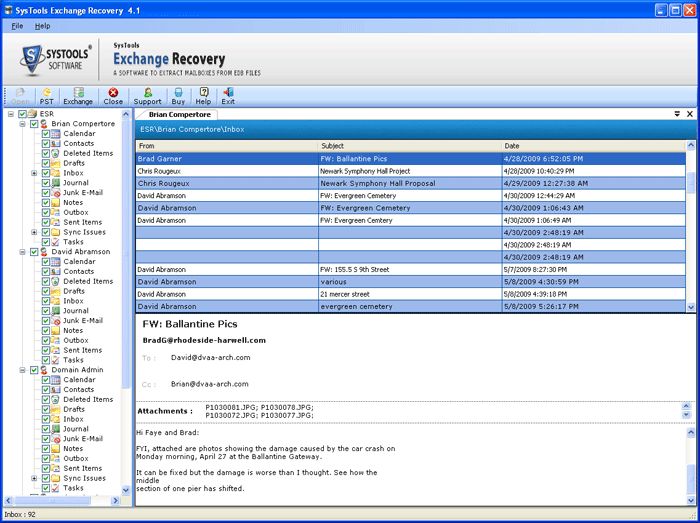Expand Domain Admin's Sync Issues folder
Viewport: 700px width, 523px height.
34,478
